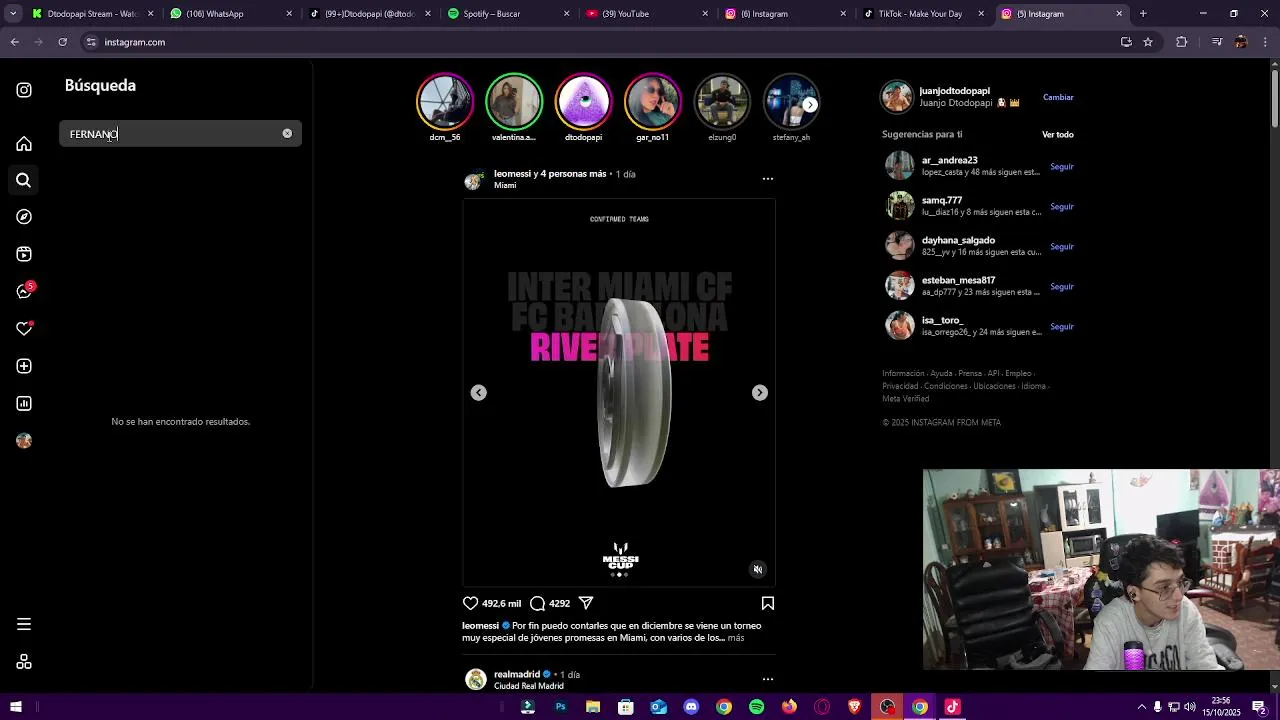This screenshot has height=720, width=1280.
Task: Follow esteban_mesa817
Action: coord(1062,287)
